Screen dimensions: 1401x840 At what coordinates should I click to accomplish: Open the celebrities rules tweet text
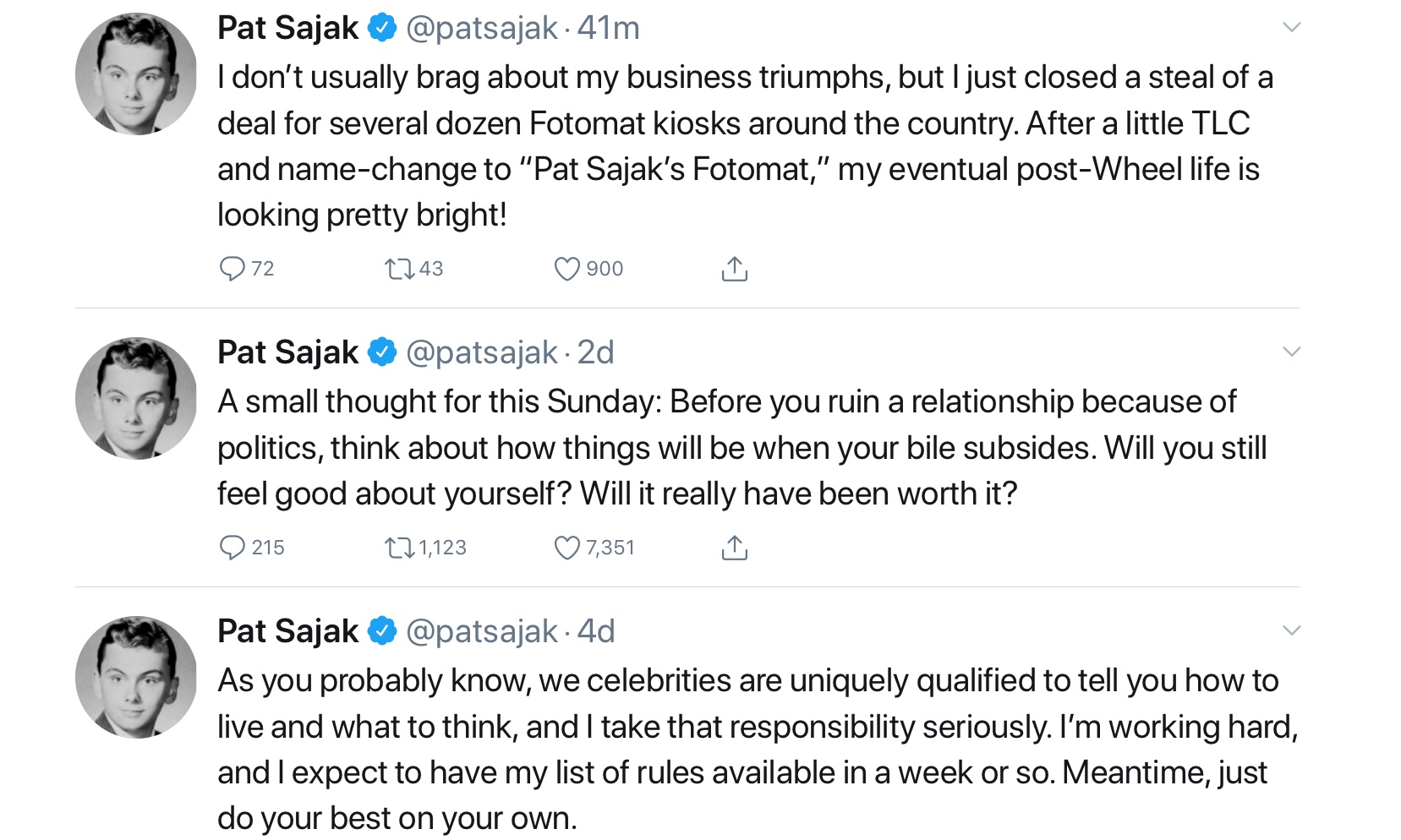[744, 749]
